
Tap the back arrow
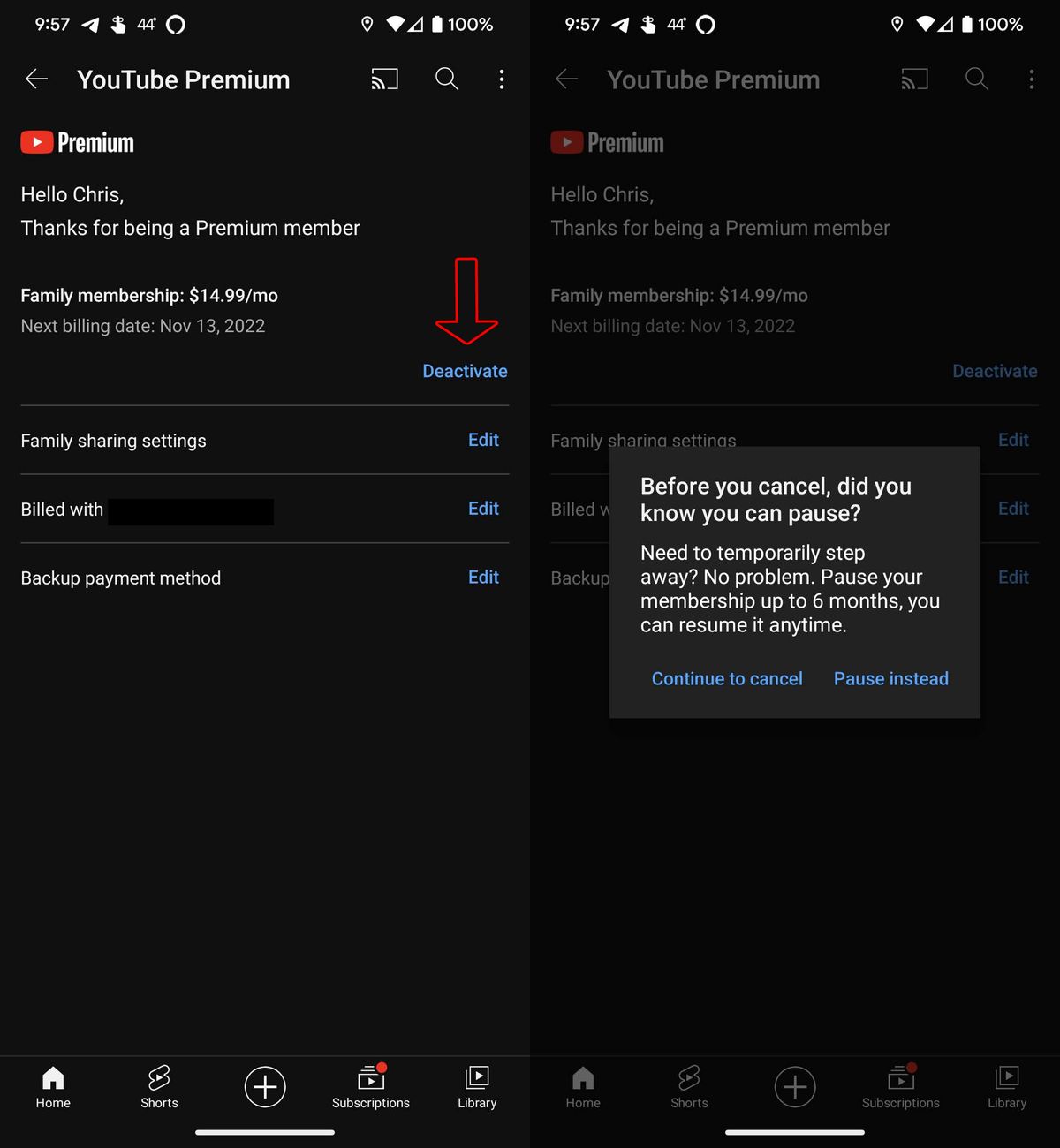tap(36, 79)
